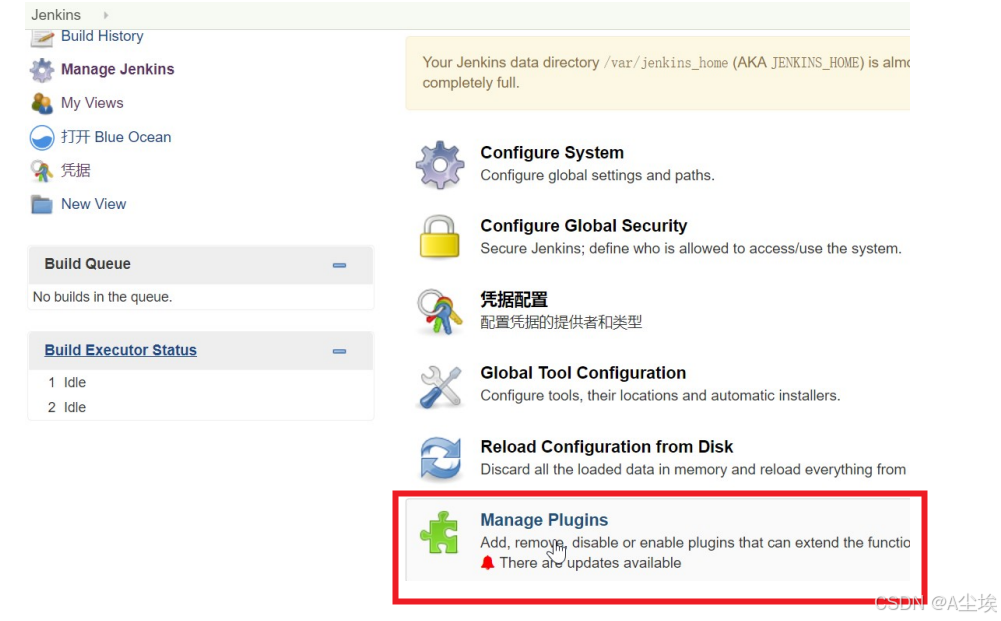Open Configure System heading

[x=552, y=153]
